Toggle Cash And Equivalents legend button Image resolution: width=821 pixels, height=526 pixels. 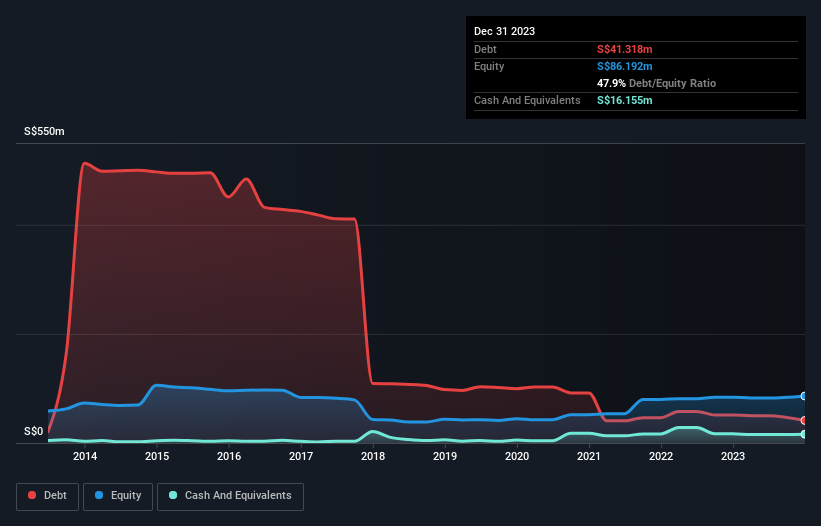coord(230,496)
